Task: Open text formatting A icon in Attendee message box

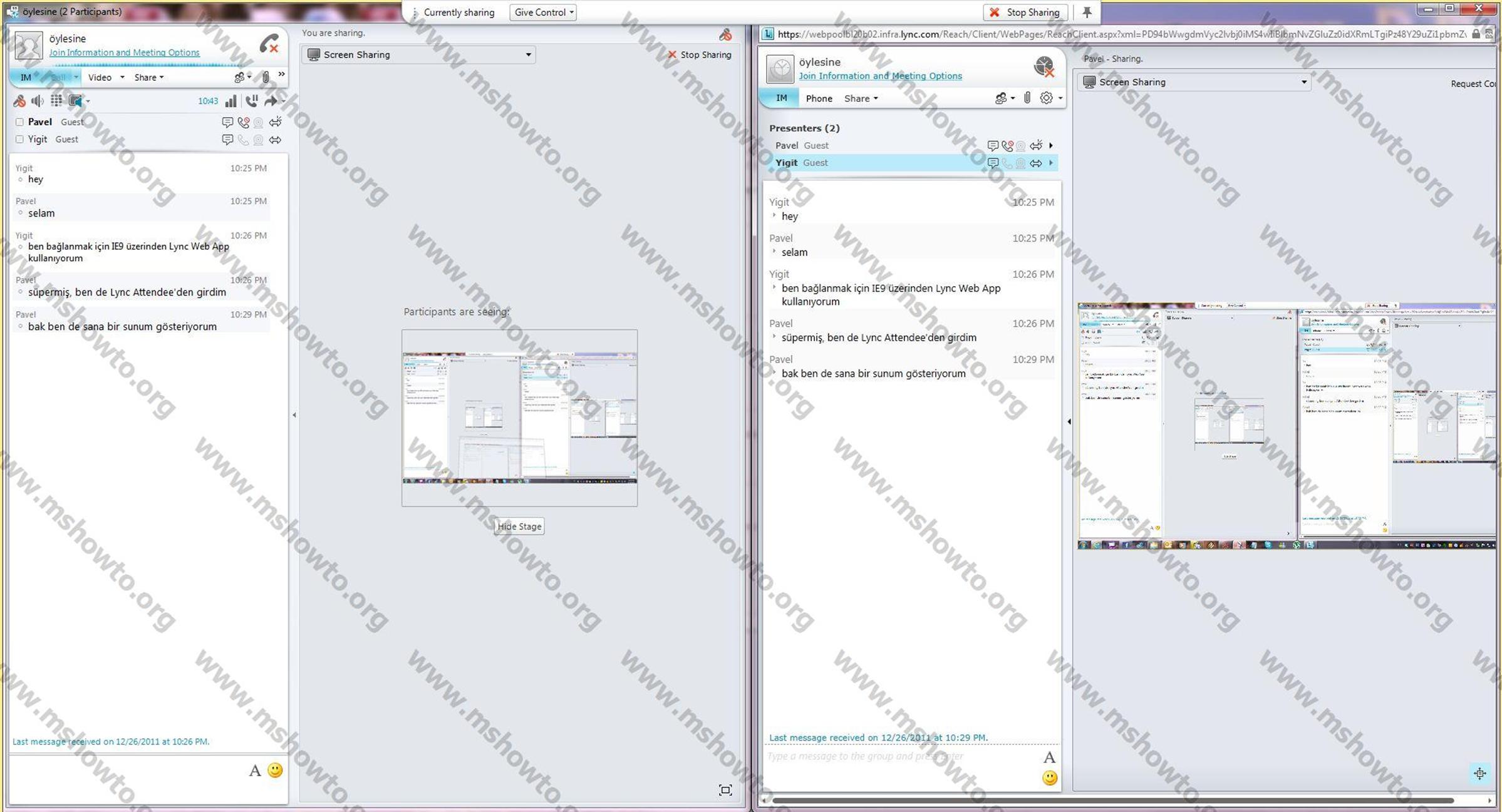Action: click(x=255, y=771)
